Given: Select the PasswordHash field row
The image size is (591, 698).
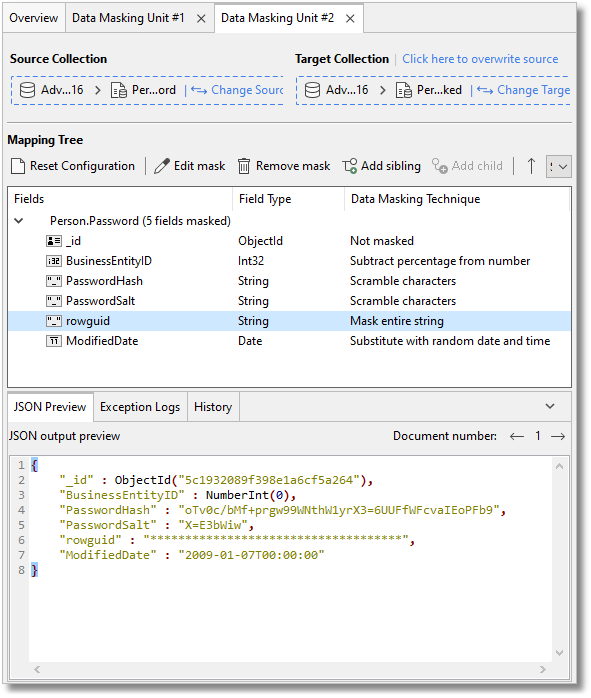Looking at the screenshot, I should (289, 281).
